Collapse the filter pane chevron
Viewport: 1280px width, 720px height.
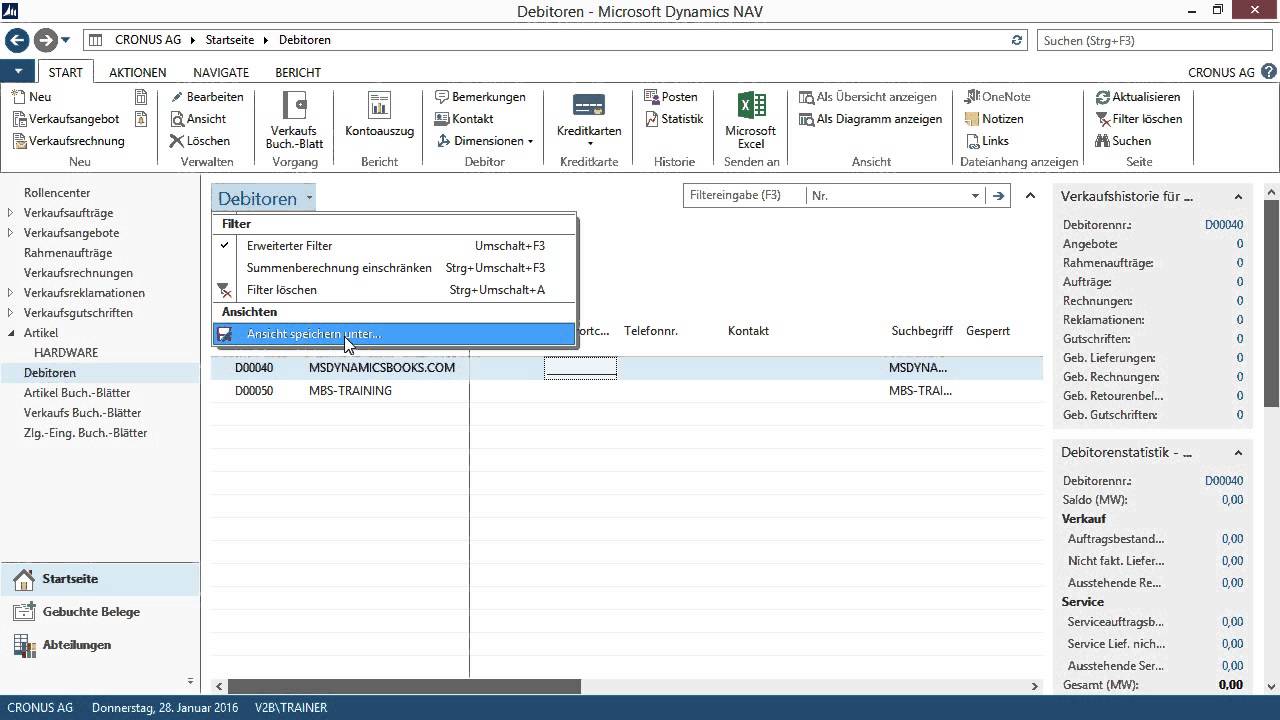(x=1030, y=196)
